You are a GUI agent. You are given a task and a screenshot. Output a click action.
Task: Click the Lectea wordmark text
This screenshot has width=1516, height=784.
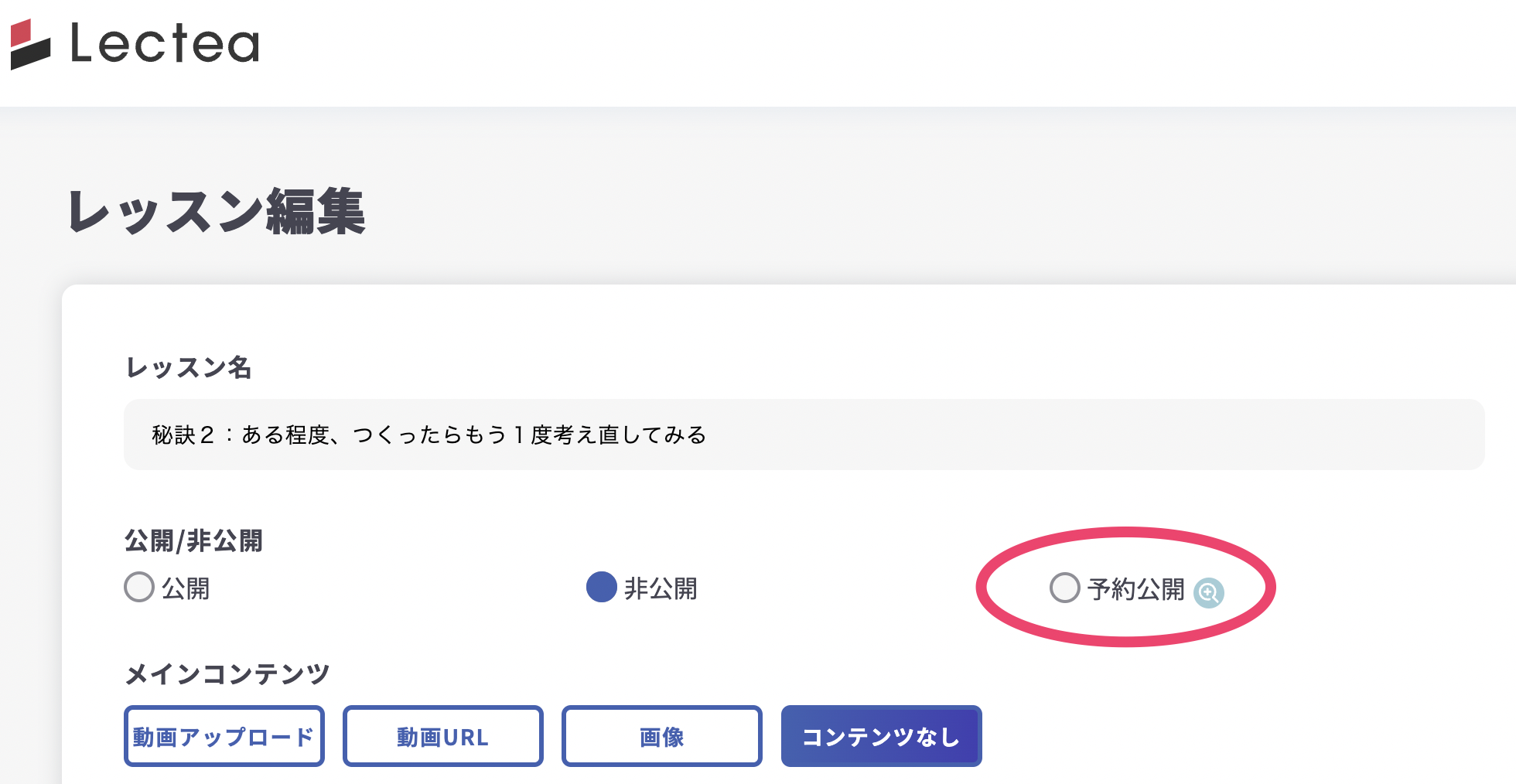pos(165,43)
